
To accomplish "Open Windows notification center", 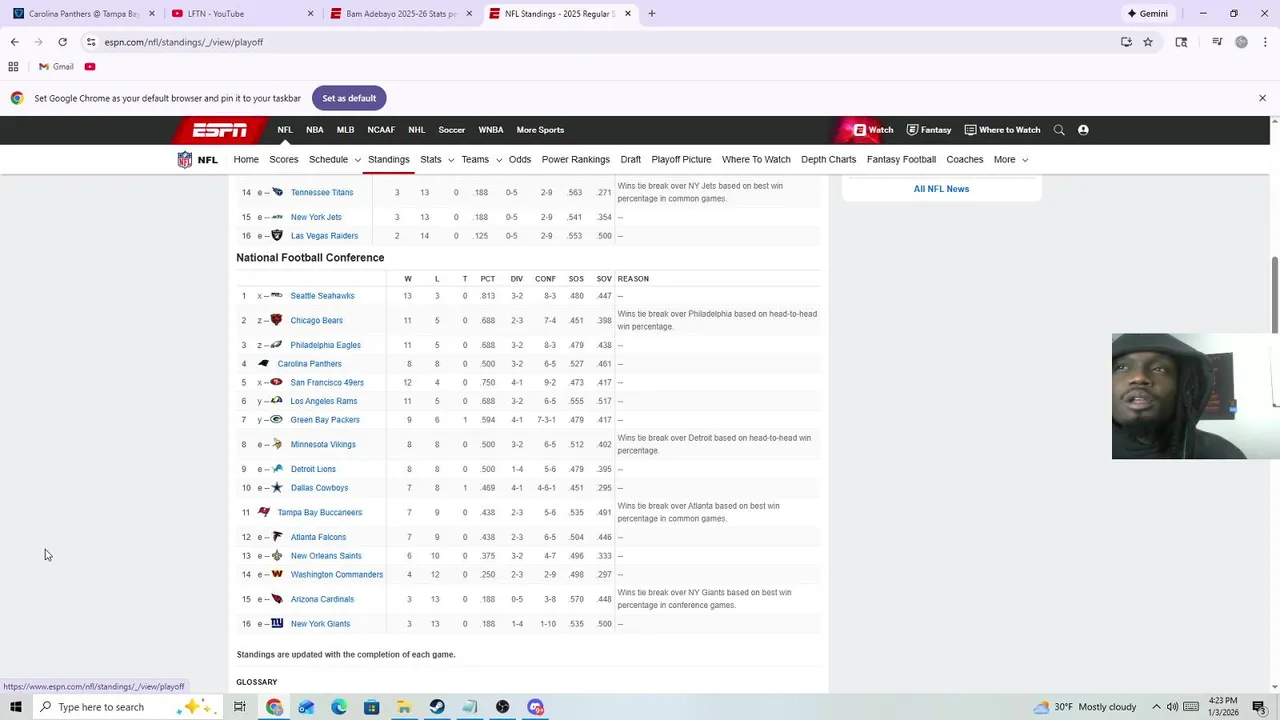I will pyautogui.click(x=1259, y=707).
